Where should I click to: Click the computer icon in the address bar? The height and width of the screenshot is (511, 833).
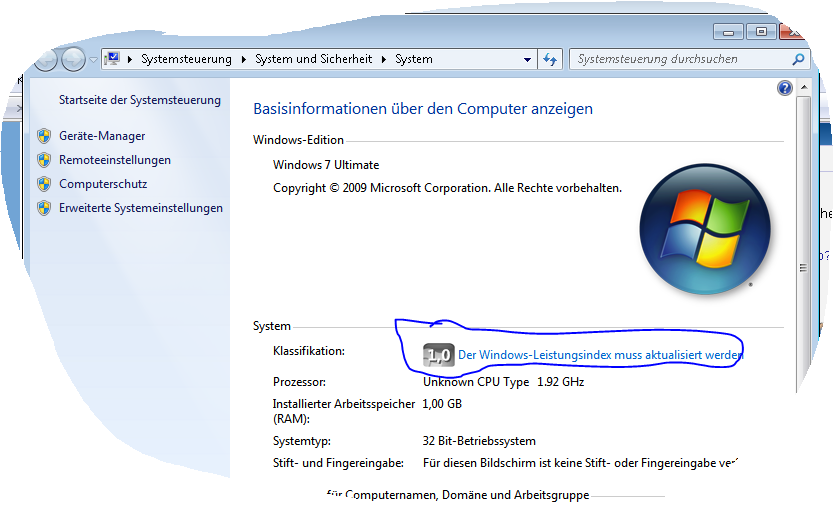(112, 59)
